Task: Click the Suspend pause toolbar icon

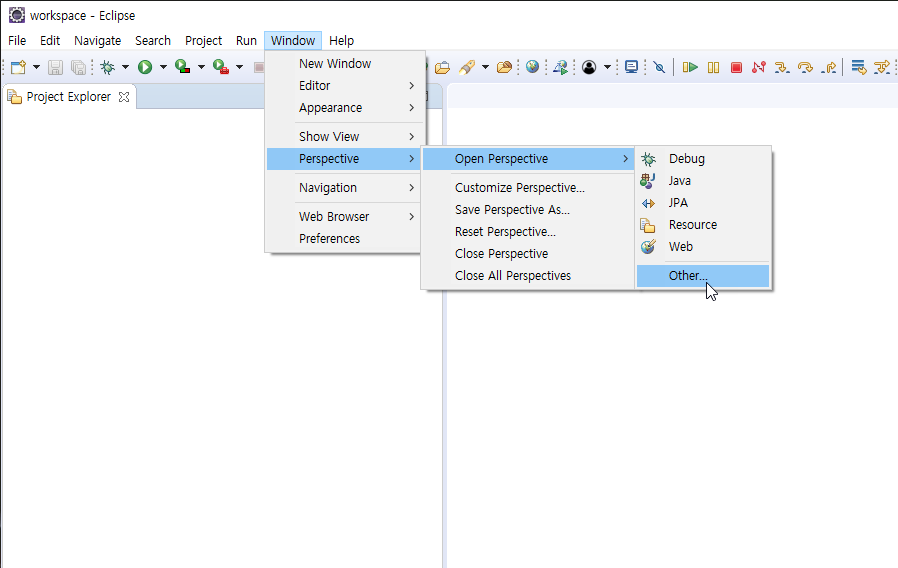Action: click(713, 67)
